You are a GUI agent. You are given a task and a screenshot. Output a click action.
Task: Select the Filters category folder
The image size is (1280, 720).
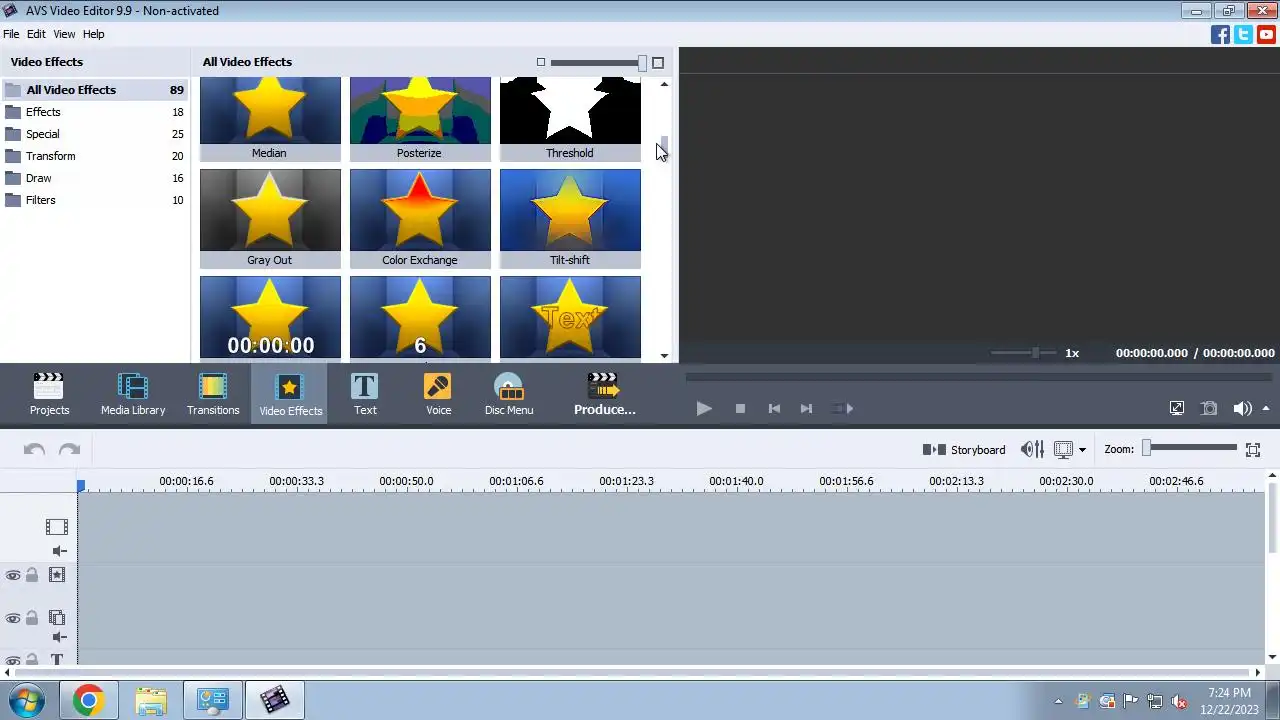point(94,200)
